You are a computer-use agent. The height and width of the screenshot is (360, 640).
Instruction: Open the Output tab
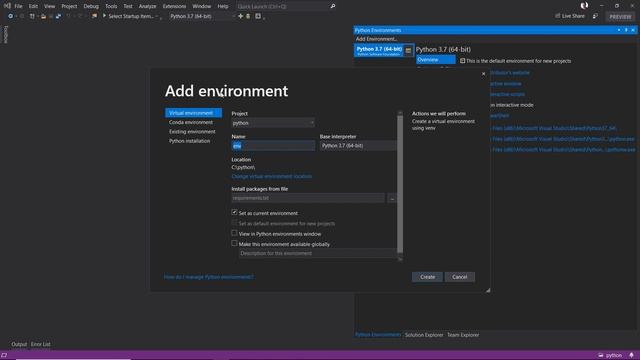19,344
